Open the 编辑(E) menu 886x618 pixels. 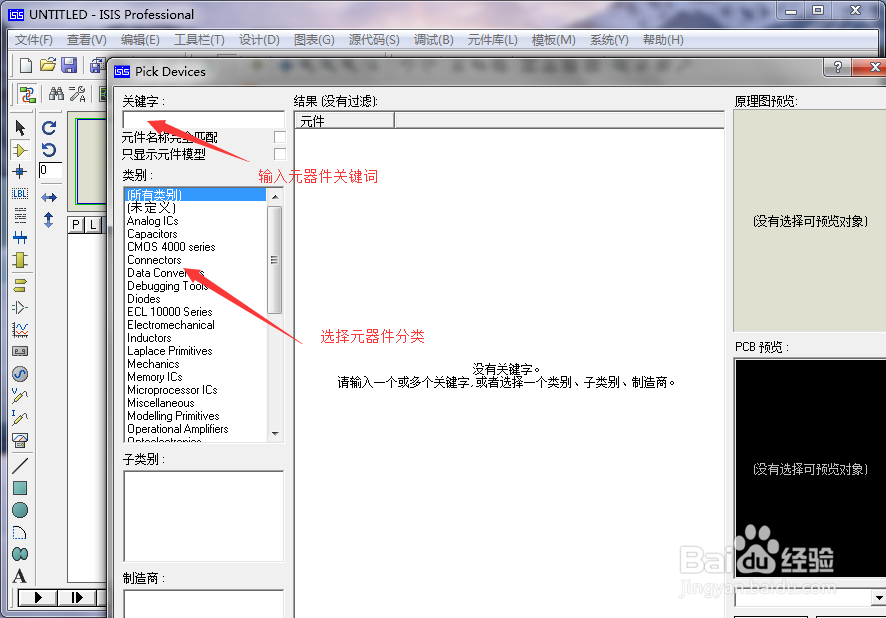tap(140, 40)
